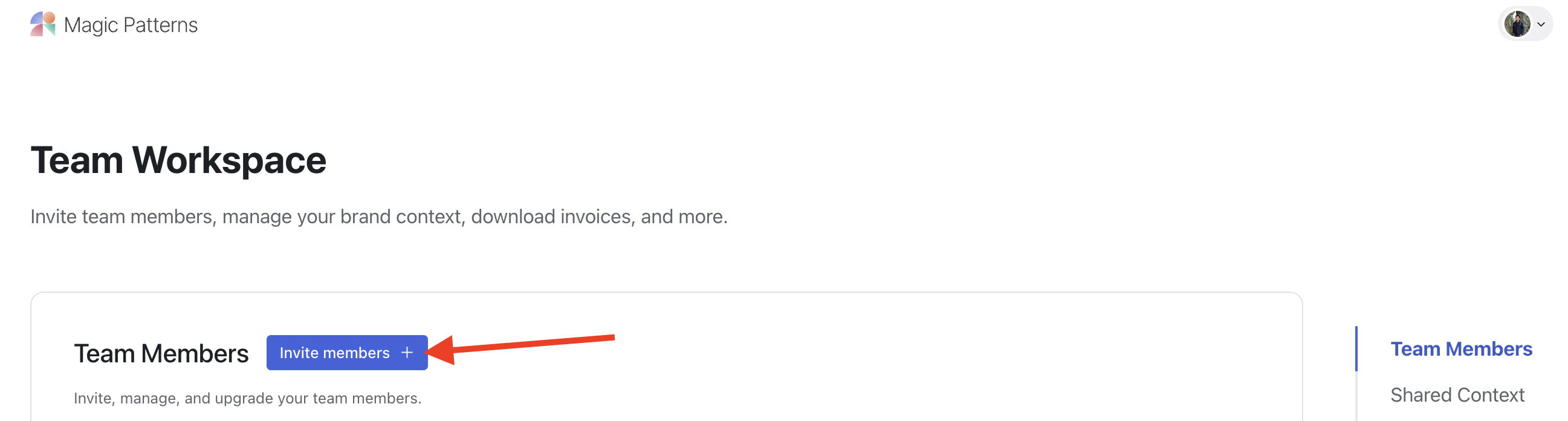The height and width of the screenshot is (421, 1568).
Task: Click the word 'Patterns' in the header brand
Action: (x=160, y=25)
